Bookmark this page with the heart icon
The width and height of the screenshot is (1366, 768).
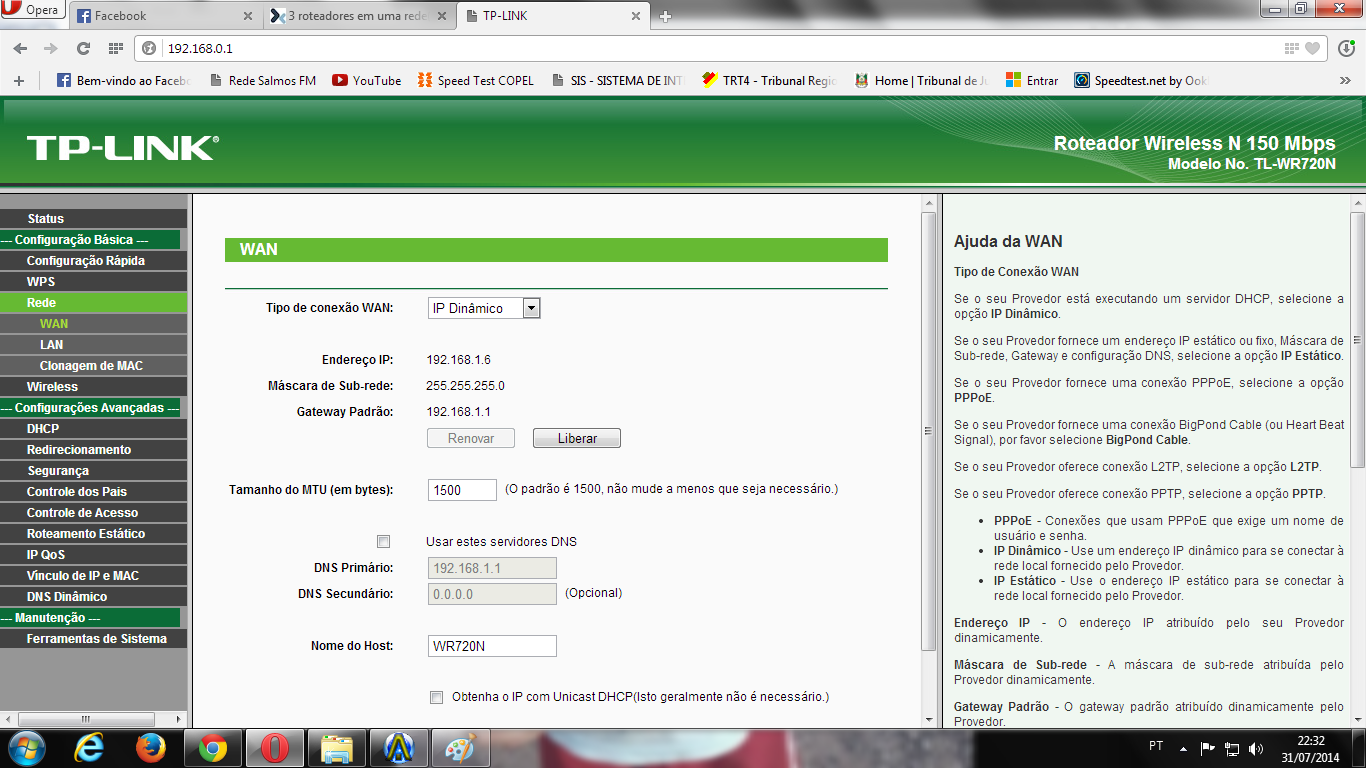tap(1313, 48)
